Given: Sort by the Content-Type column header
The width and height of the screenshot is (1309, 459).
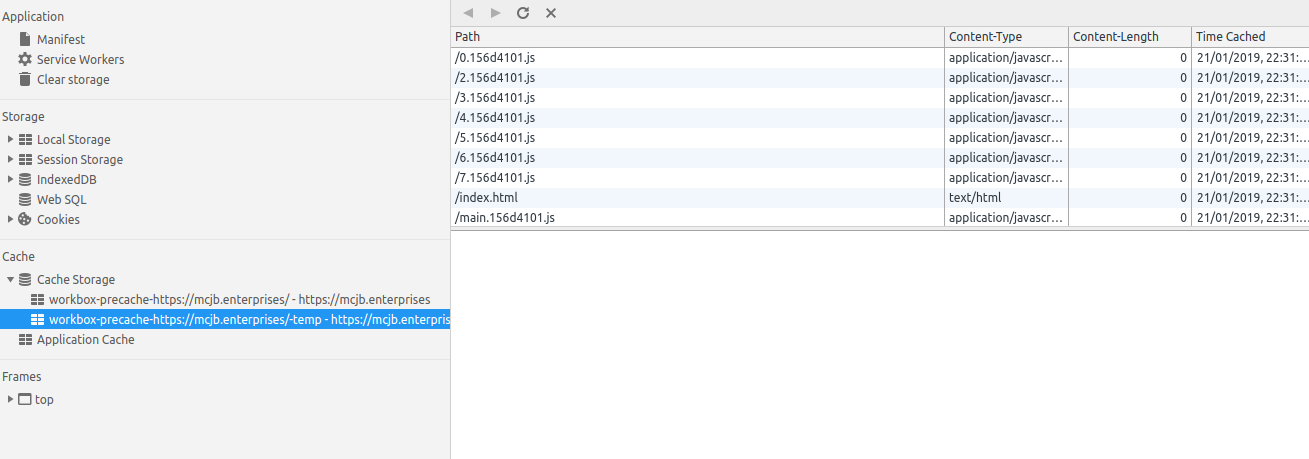Looking at the screenshot, I should pos(1006,37).
